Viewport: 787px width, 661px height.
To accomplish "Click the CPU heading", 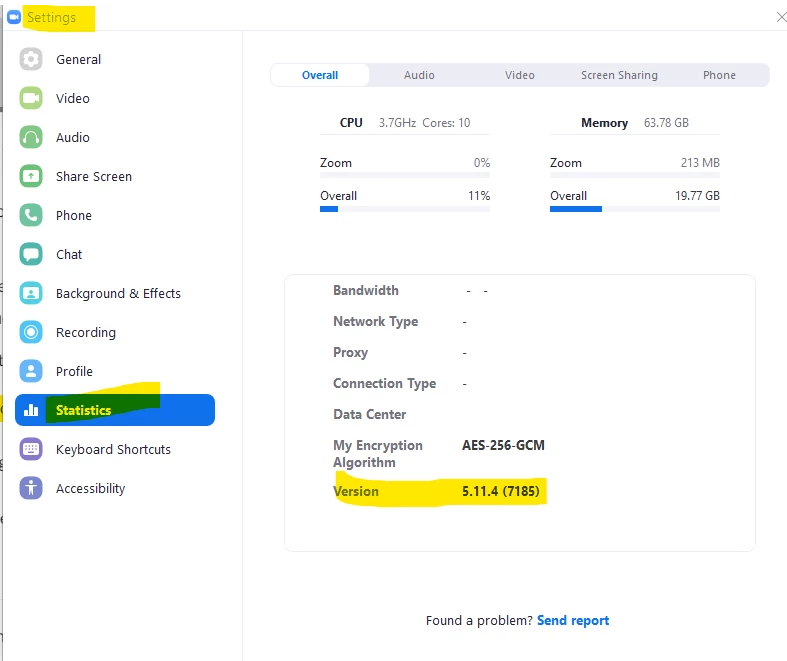I will click(x=351, y=122).
